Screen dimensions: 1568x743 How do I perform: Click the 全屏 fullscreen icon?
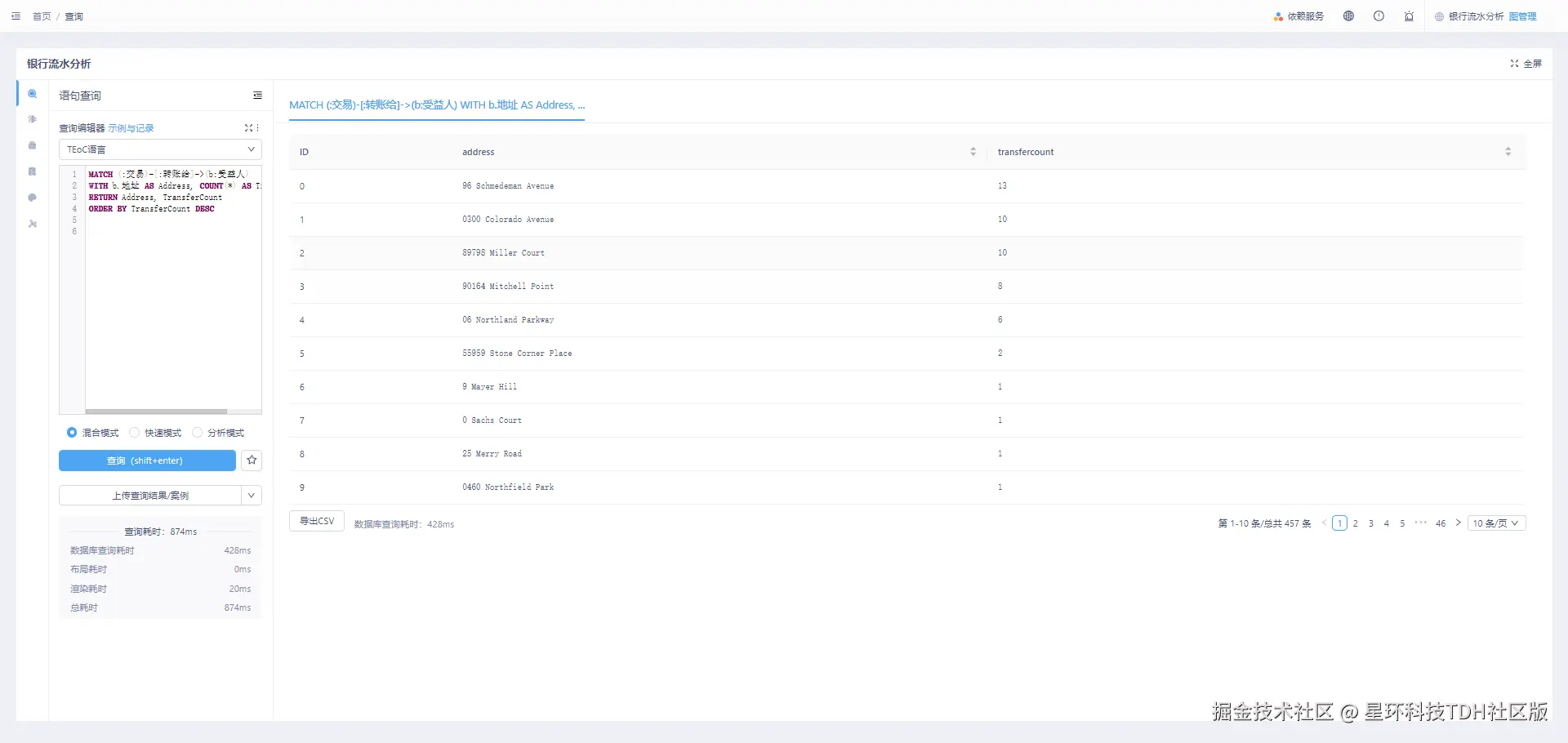[x=1514, y=64]
